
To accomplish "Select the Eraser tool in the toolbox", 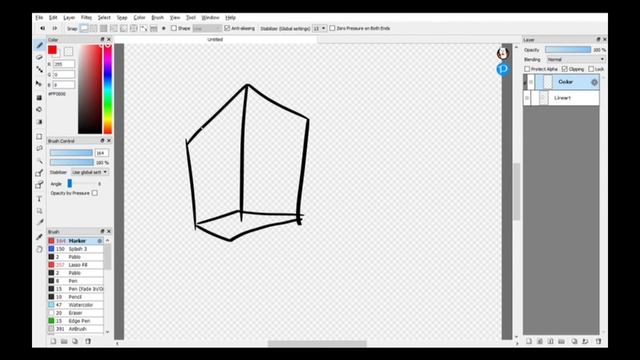I will (40, 57).
